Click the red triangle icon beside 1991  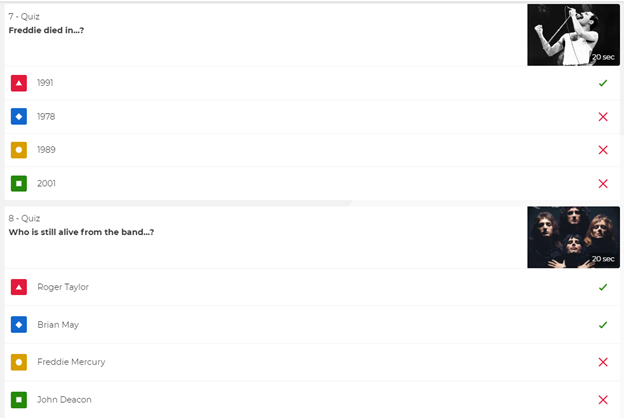click(19, 83)
